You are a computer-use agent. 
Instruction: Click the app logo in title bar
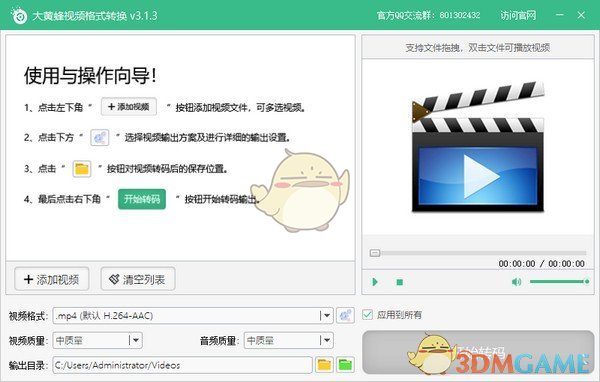point(19,15)
